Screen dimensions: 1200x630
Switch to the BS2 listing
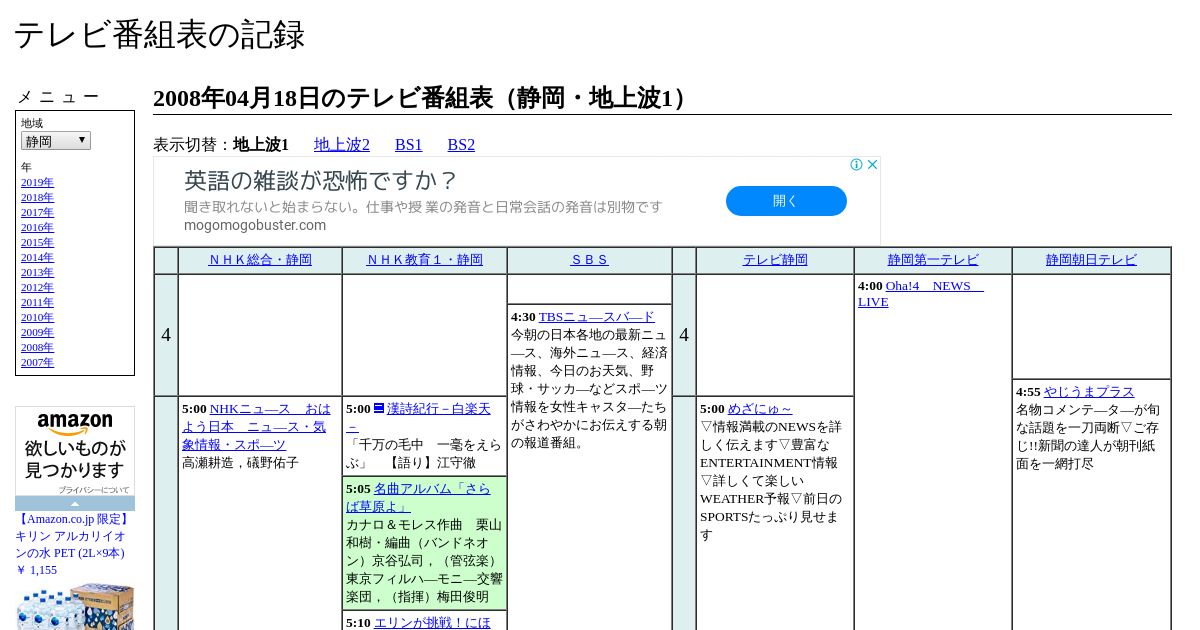(x=461, y=145)
